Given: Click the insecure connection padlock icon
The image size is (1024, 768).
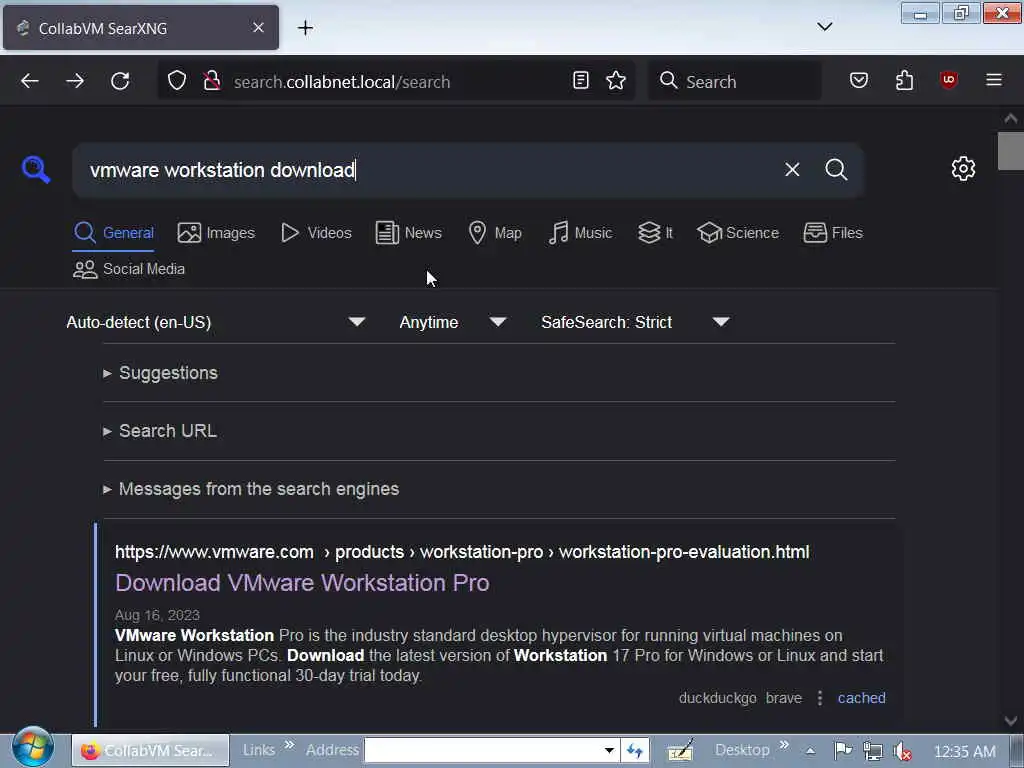Looking at the screenshot, I should 212,81.
